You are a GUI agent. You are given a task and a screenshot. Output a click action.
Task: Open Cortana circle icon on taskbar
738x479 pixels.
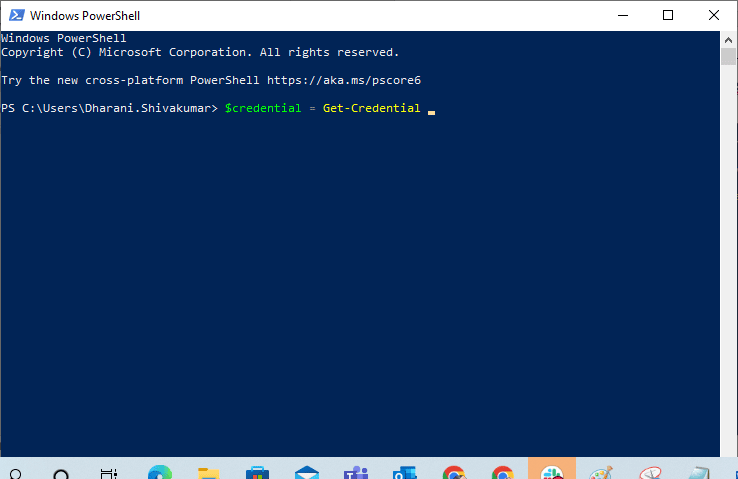(x=61, y=473)
